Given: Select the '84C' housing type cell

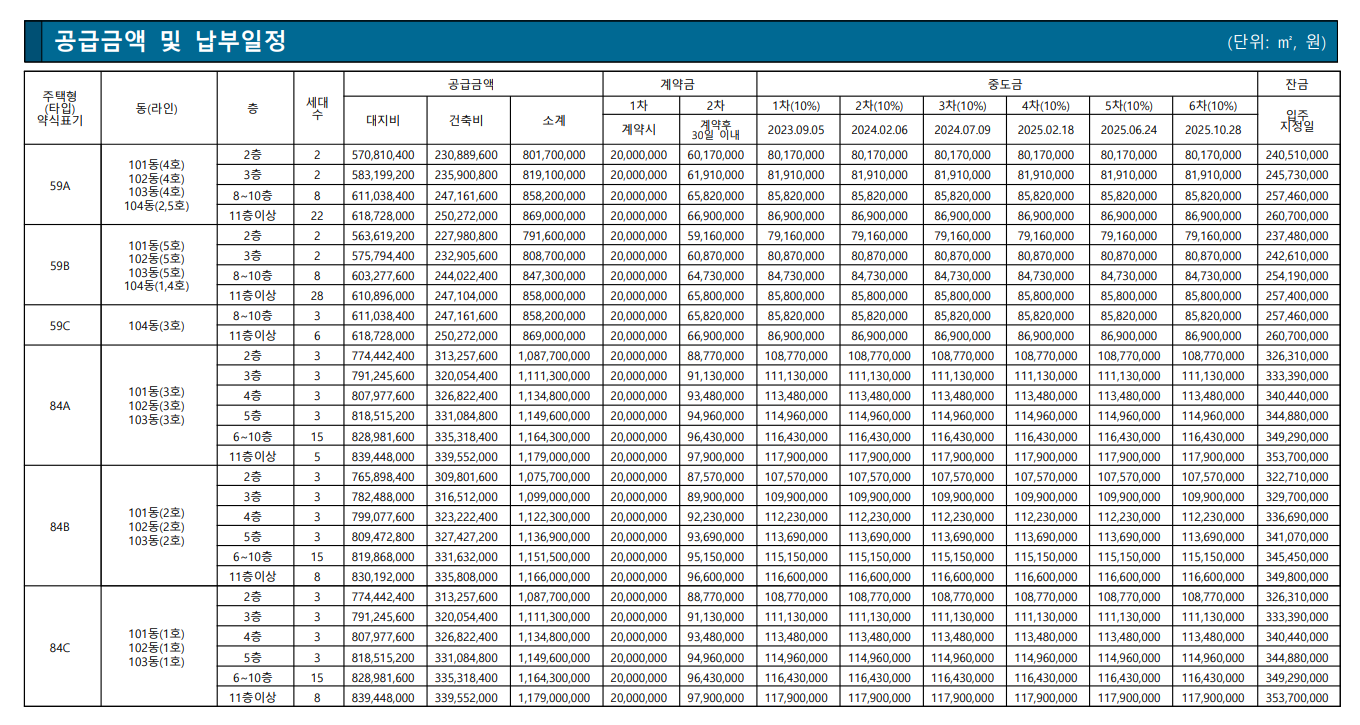Looking at the screenshot, I should (62, 647).
